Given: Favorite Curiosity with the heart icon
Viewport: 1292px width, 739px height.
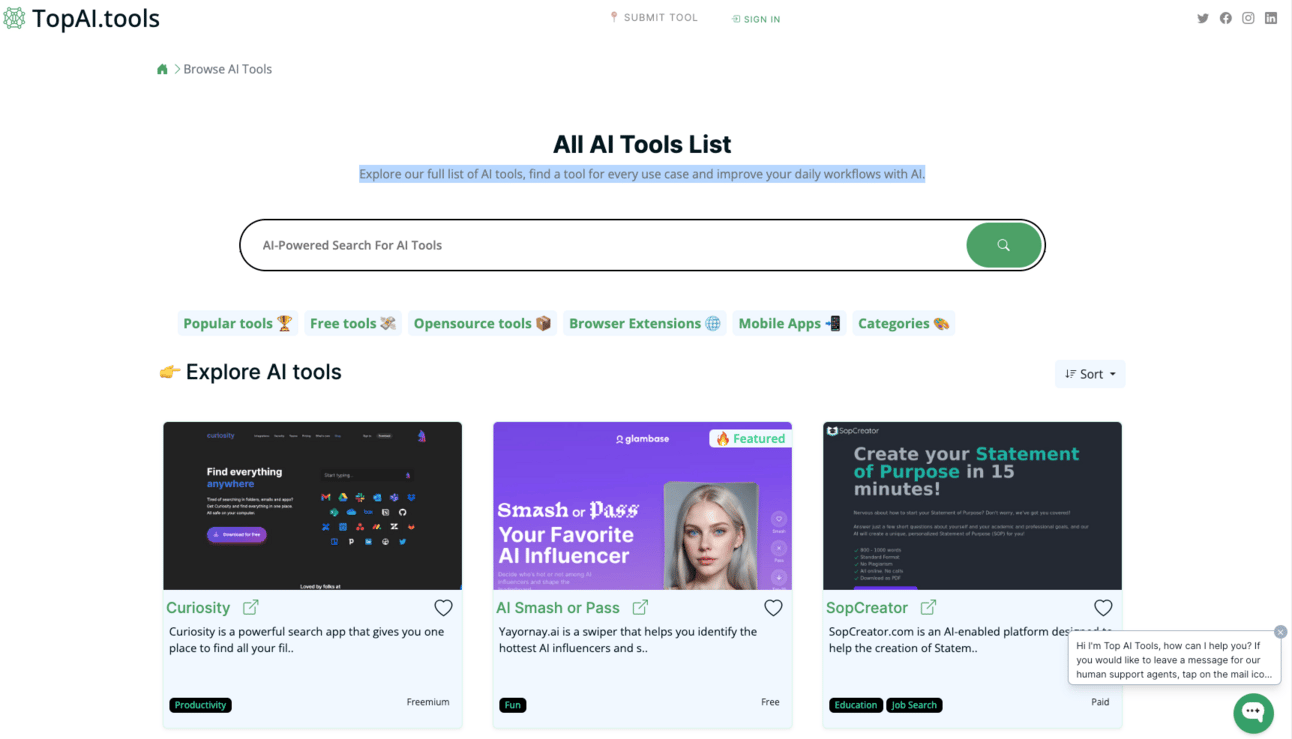Looking at the screenshot, I should coord(443,607).
